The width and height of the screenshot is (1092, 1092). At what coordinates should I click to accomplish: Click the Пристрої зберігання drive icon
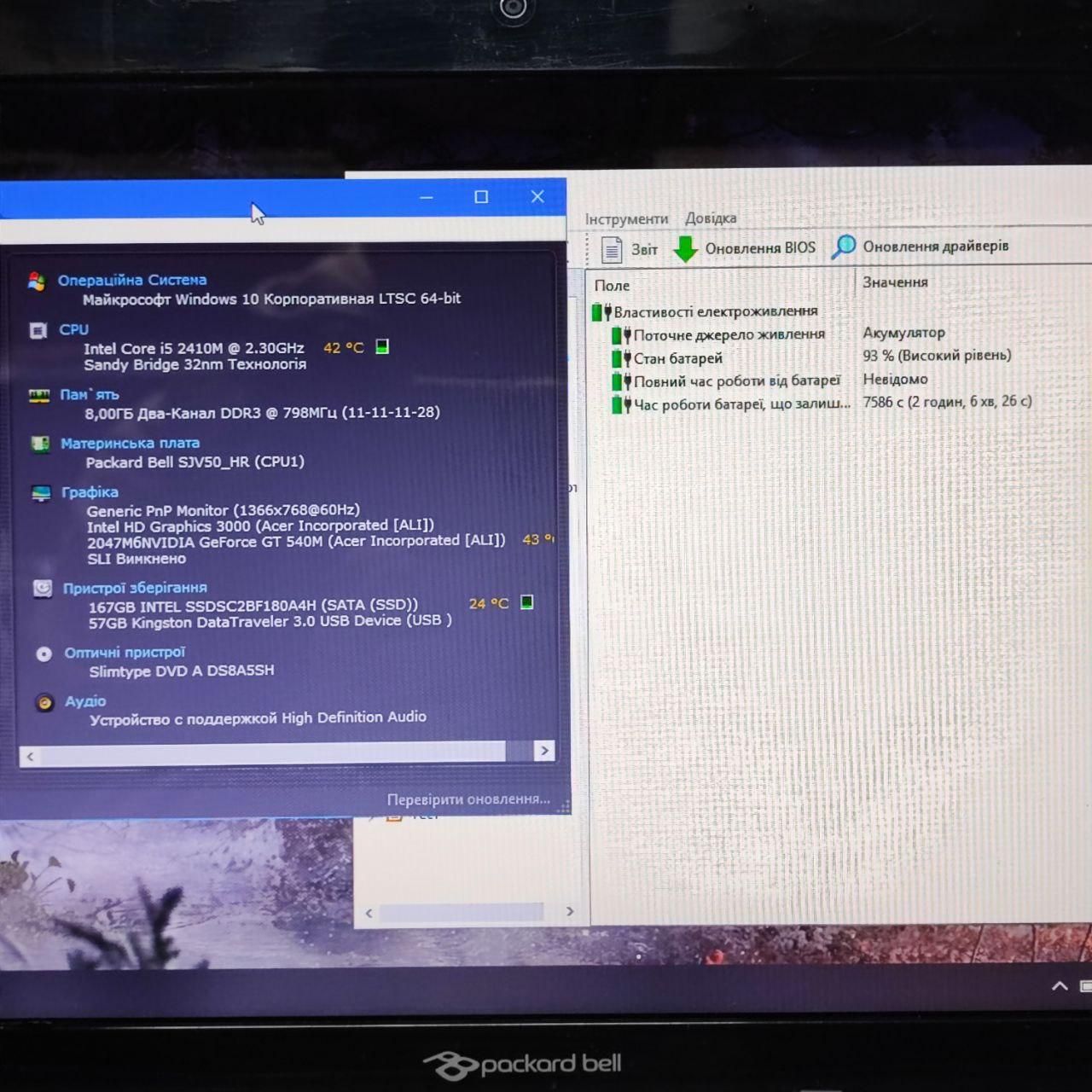[x=43, y=589]
